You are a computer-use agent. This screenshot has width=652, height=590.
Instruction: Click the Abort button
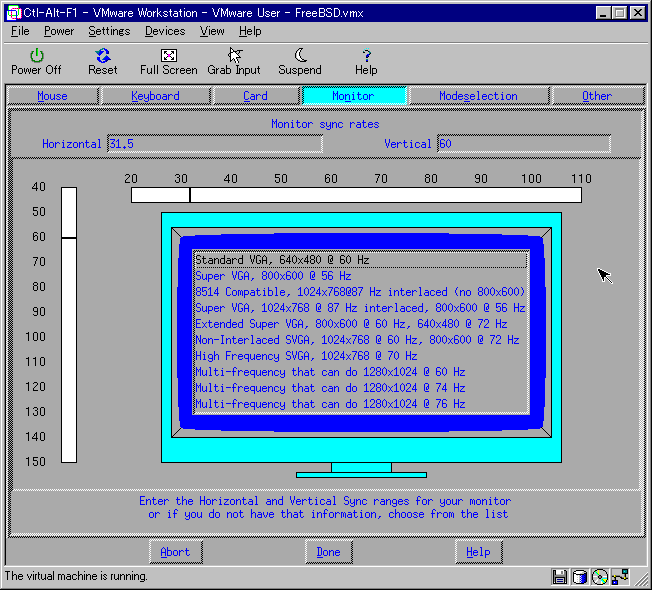pos(175,552)
